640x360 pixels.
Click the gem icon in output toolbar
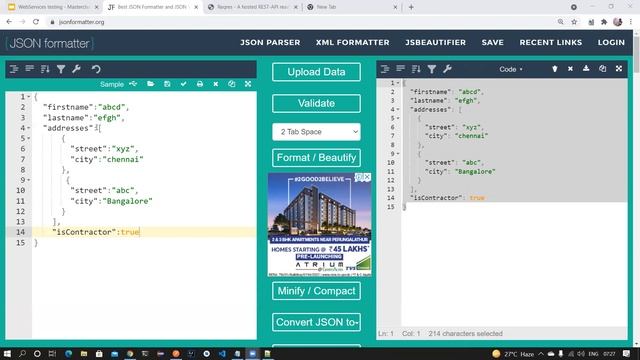coord(554,69)
